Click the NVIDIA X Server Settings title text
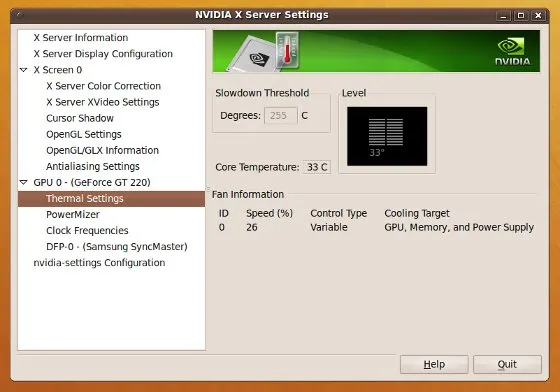 pyautogui.click(x=262, y=15)
